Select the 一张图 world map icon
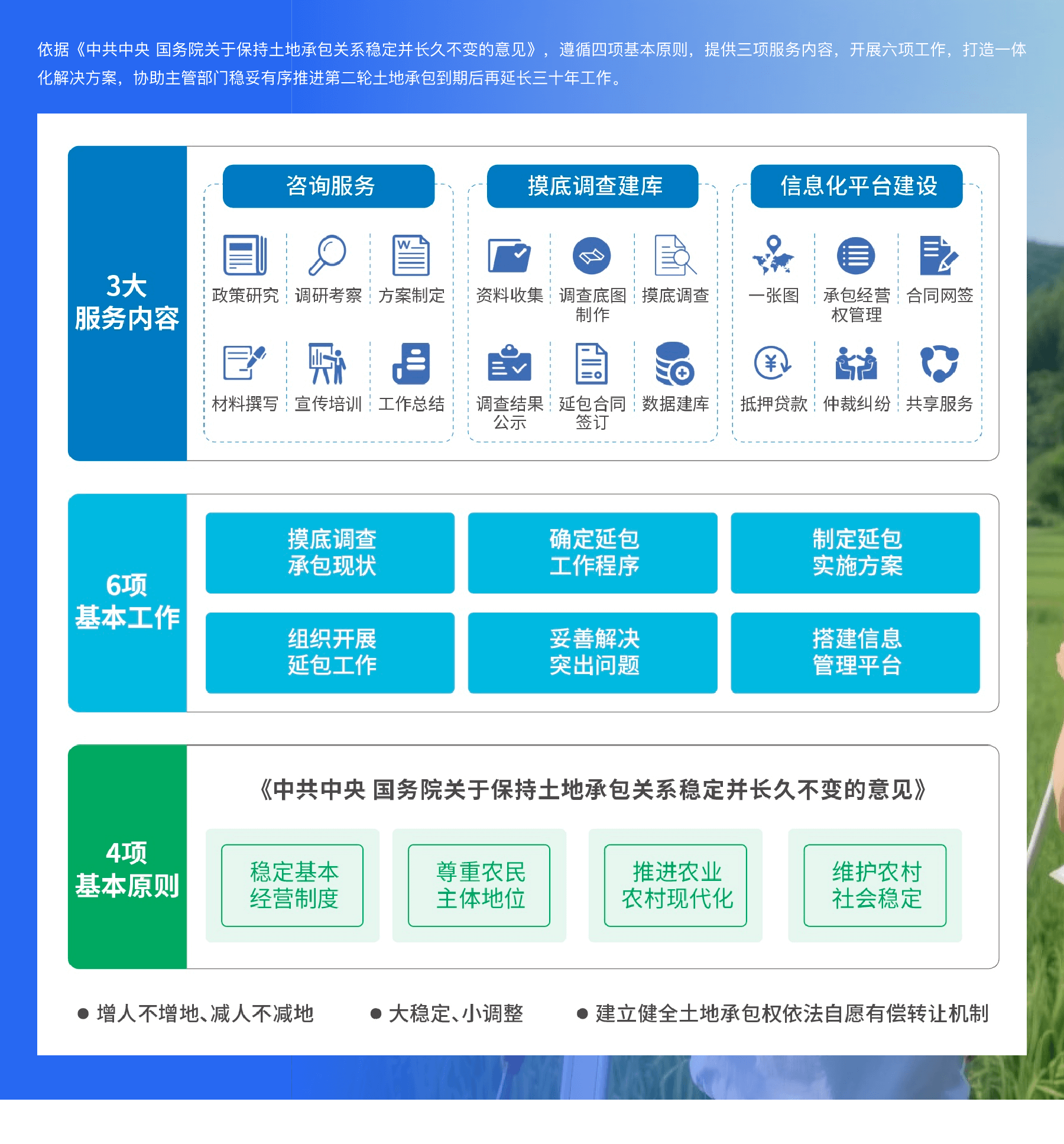1064x1144 pixels. [x=773, y=255]
